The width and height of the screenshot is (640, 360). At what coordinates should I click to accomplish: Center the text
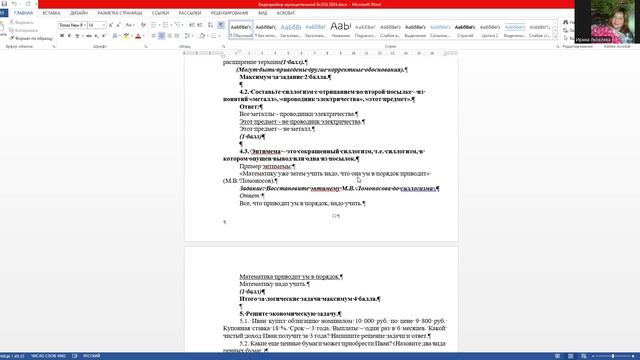[162, 36]
